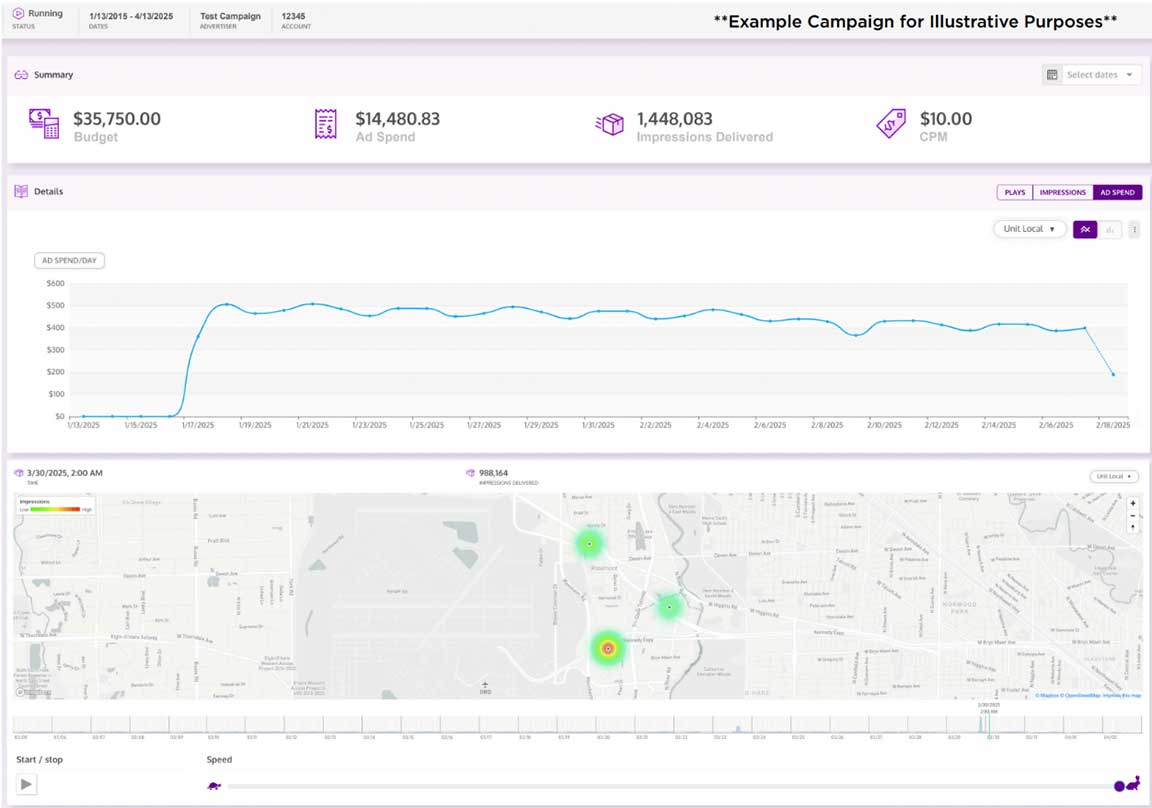Open the chart options kebab menu
The width and height of the screenshot is (1152, 808).
[1136, 229]
